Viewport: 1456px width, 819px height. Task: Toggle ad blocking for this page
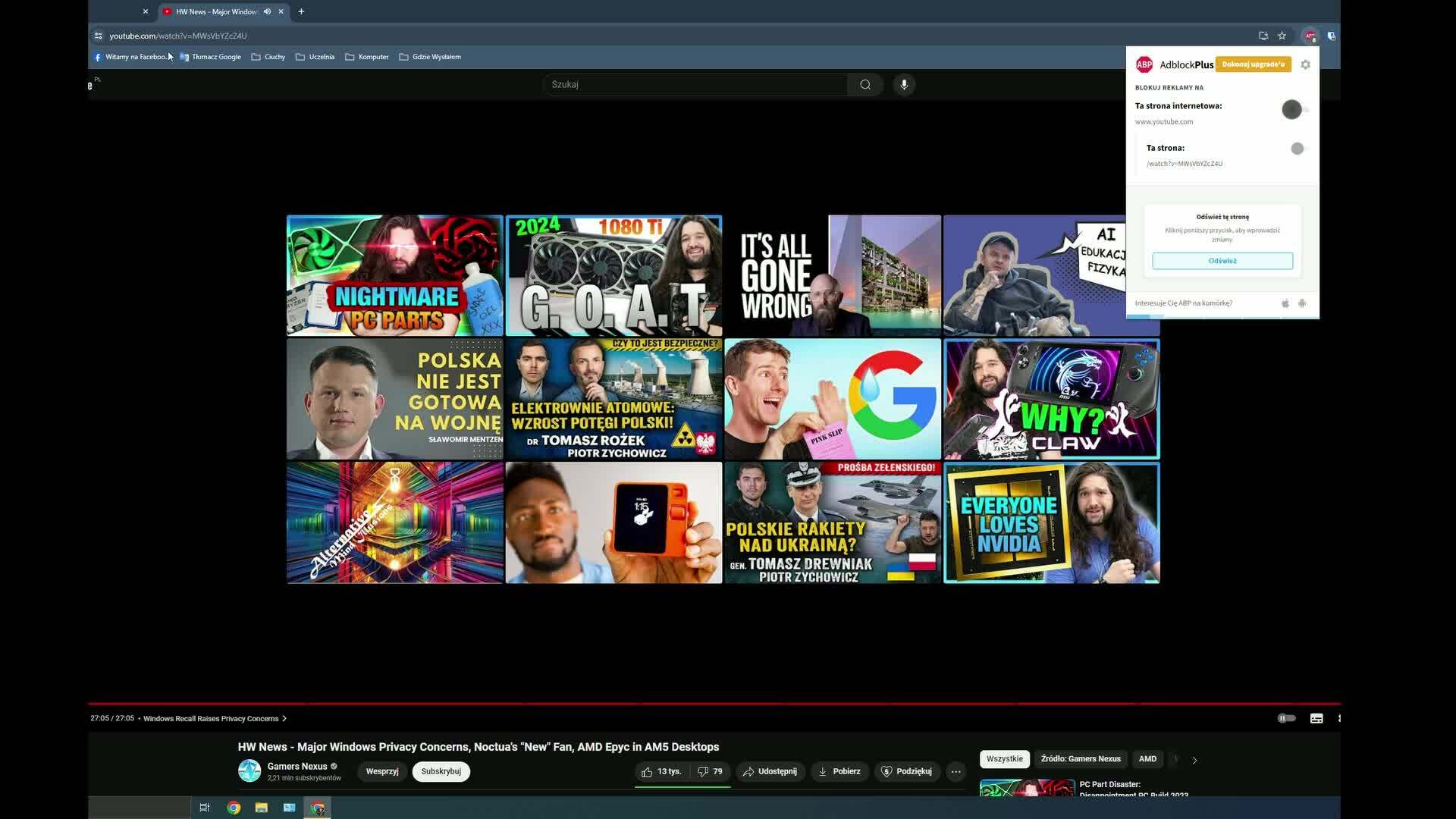(x=1299, y=149)
